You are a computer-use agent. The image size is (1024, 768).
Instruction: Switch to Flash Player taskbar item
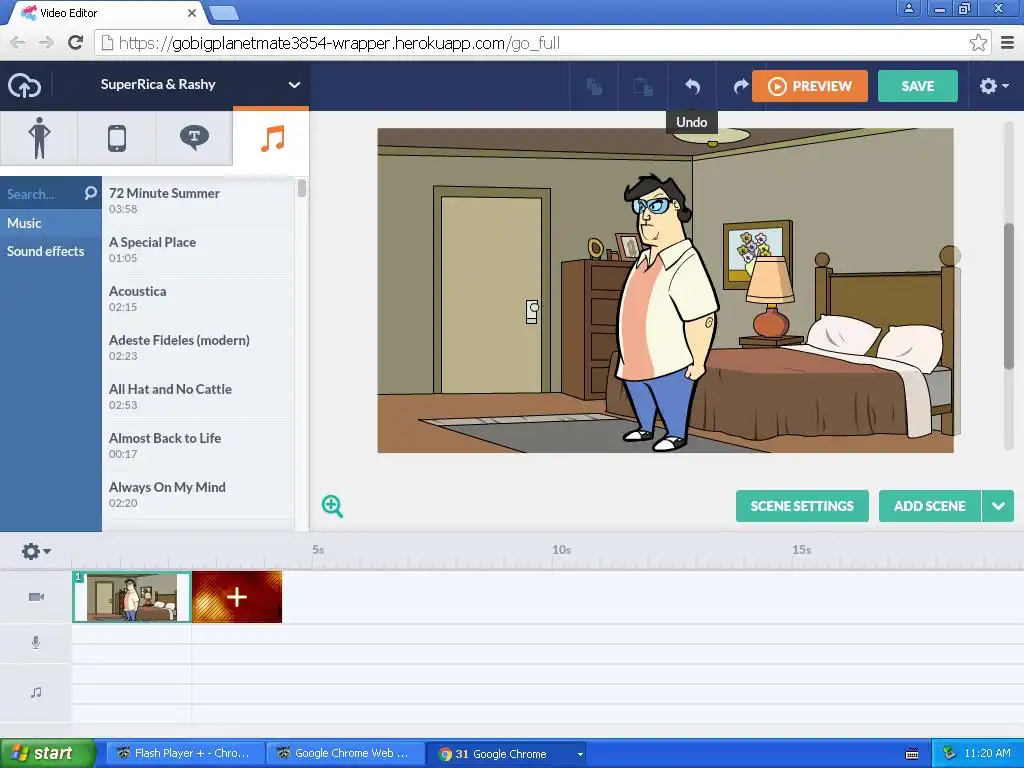coord(183,753)
